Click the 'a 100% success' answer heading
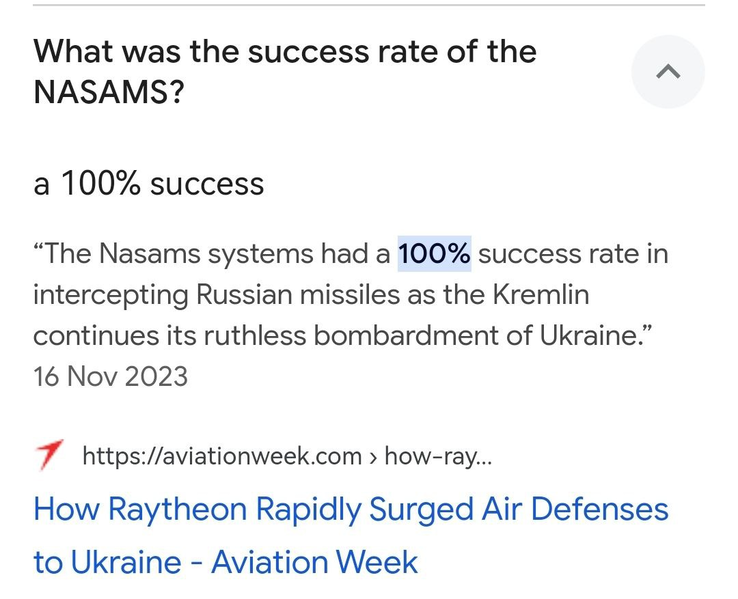The width and height of the screenshot is (738, 599). [148, 183]
